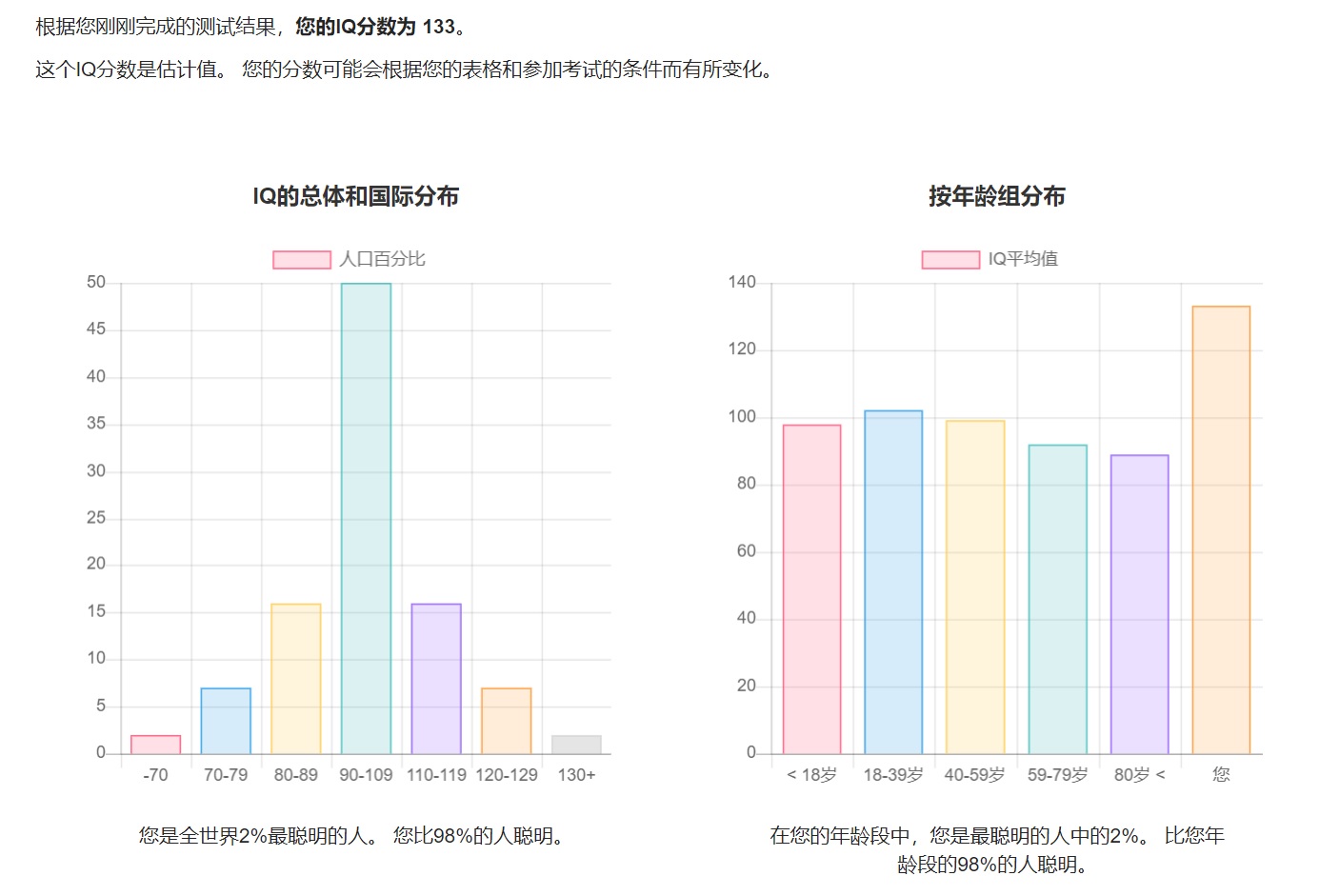Viewport: 1339px width, 896px height.
Task: Click the 120-129 axis label
Action: (x=507, y=775)
